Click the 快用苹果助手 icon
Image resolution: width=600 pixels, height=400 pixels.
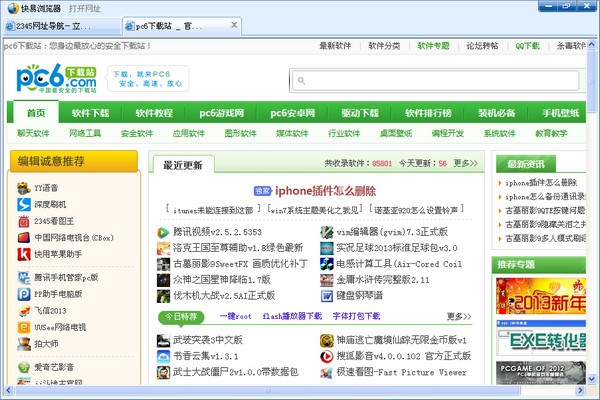coord(24,254)
